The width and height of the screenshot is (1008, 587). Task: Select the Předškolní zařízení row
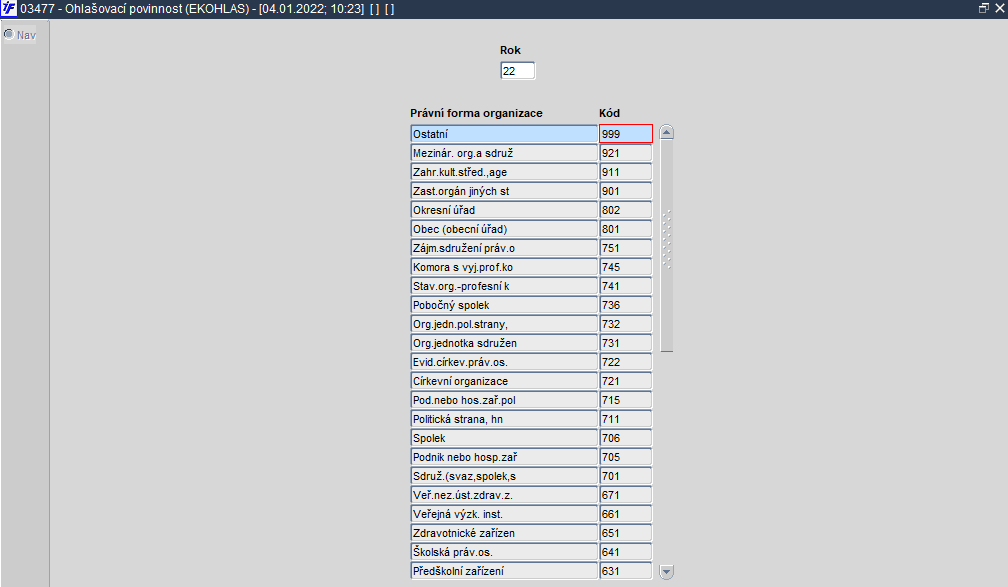pyautogui.click(x=504, y=571)
